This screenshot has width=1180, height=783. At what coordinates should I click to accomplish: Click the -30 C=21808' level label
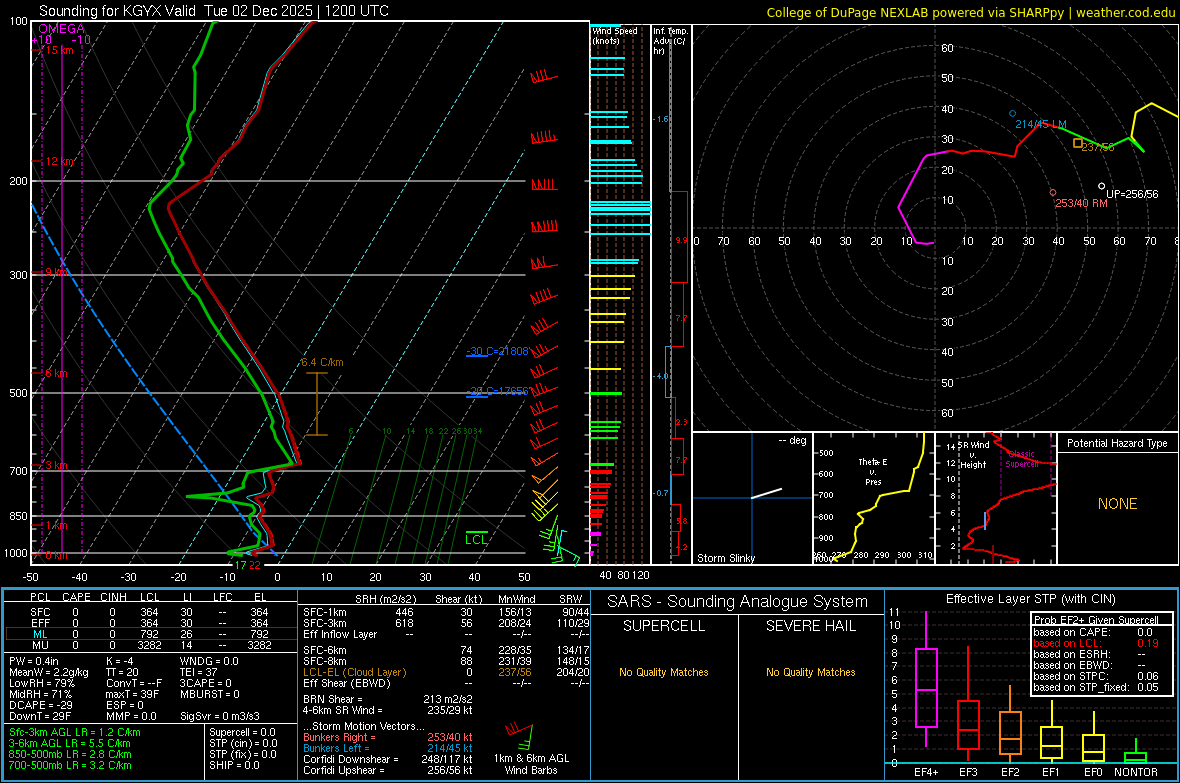coord(497,351)
